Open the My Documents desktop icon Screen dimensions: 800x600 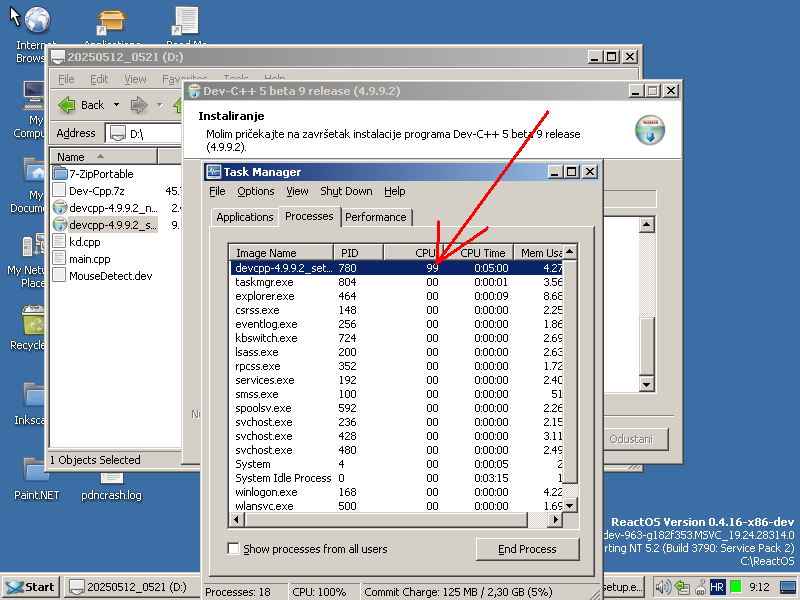pos(35,169)
